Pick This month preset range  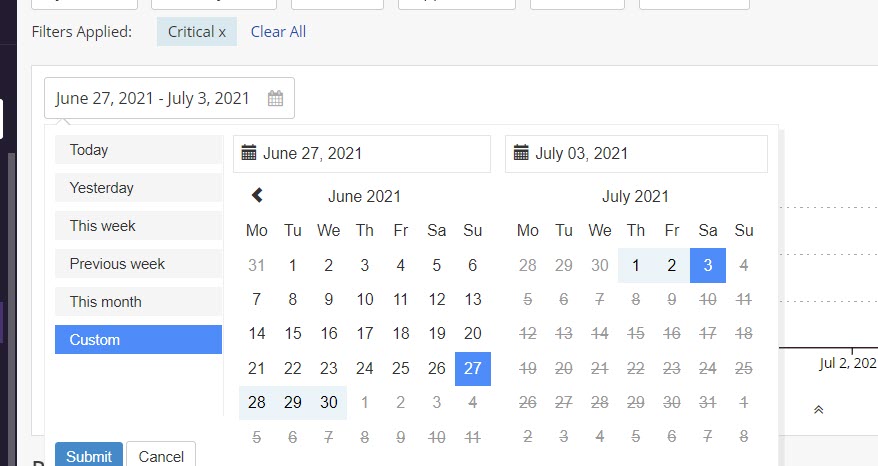(138, 302)
